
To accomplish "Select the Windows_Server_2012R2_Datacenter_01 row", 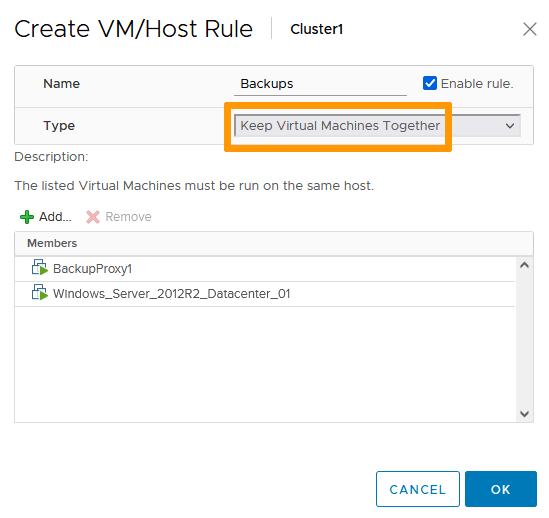I will click(265, 294).
